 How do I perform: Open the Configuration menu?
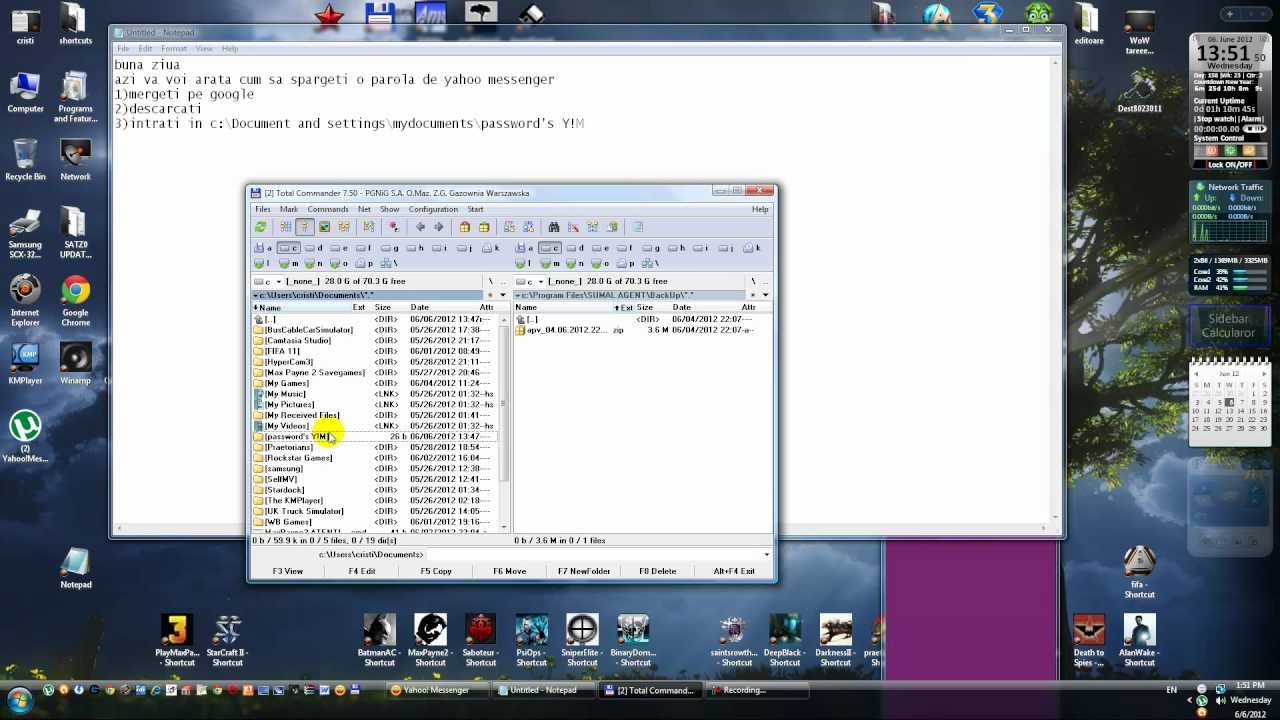[433, 209]
